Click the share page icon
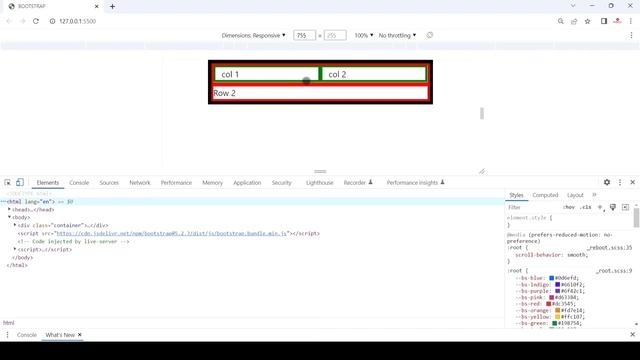640x360 pixels. coord(574,21)
